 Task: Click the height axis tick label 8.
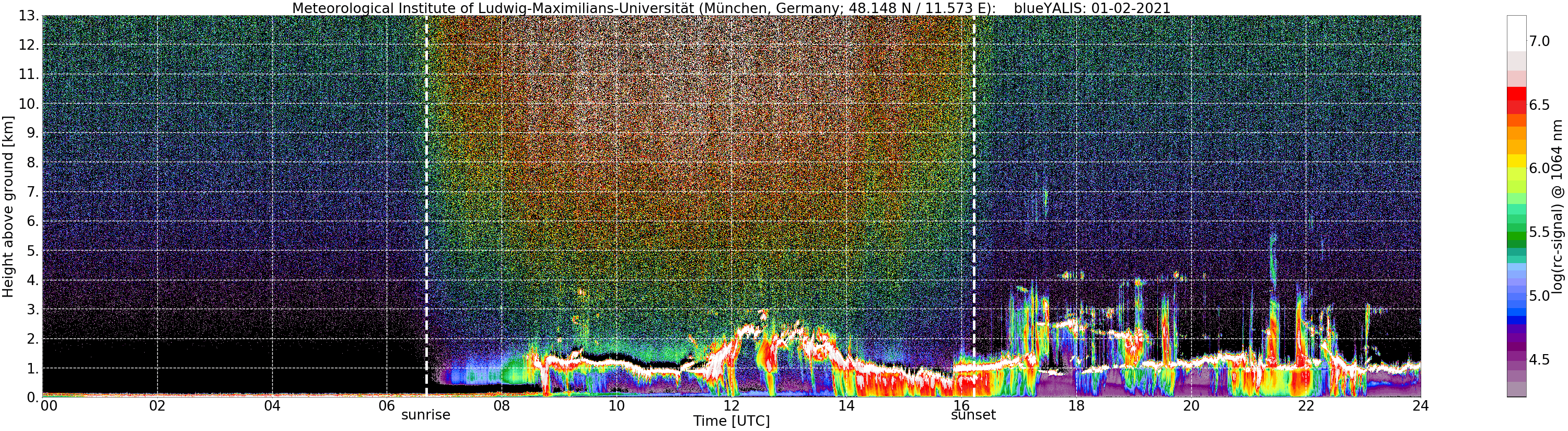tap(33, 162)
